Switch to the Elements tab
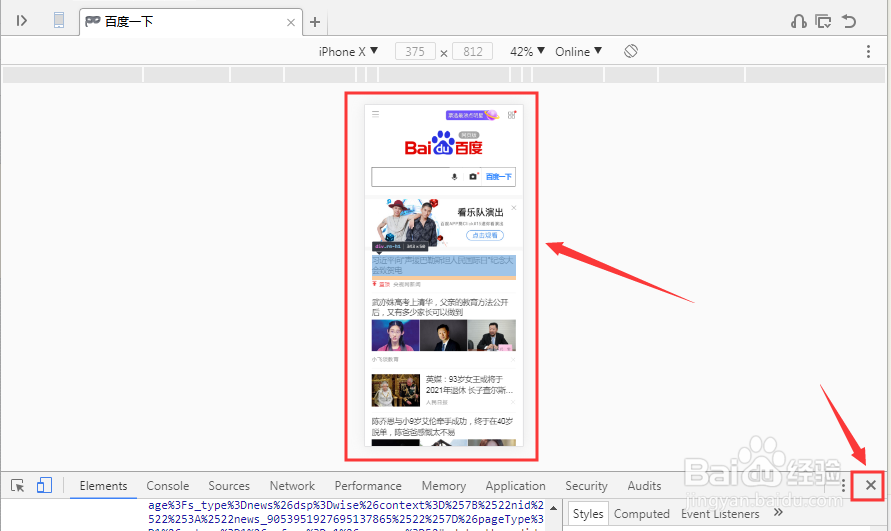The image size is (891, 531). point(103,486)
